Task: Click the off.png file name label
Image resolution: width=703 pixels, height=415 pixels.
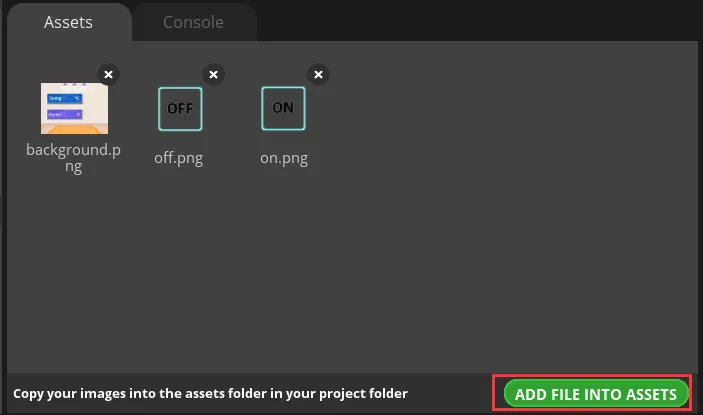Action: [178, 158]
